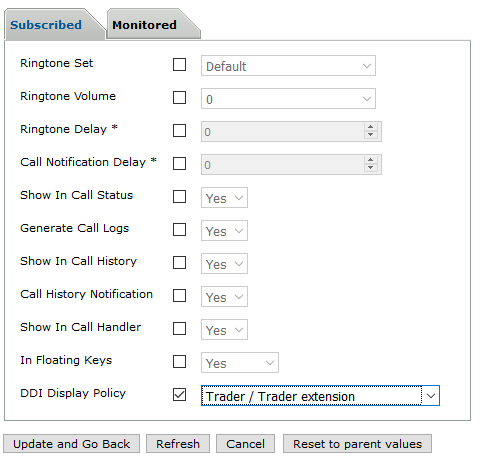Image resolution: width=492 pixels, height=461 pixels.
Task: Open the Show In Call Handler dropdown
Action: tap(224, 330)
